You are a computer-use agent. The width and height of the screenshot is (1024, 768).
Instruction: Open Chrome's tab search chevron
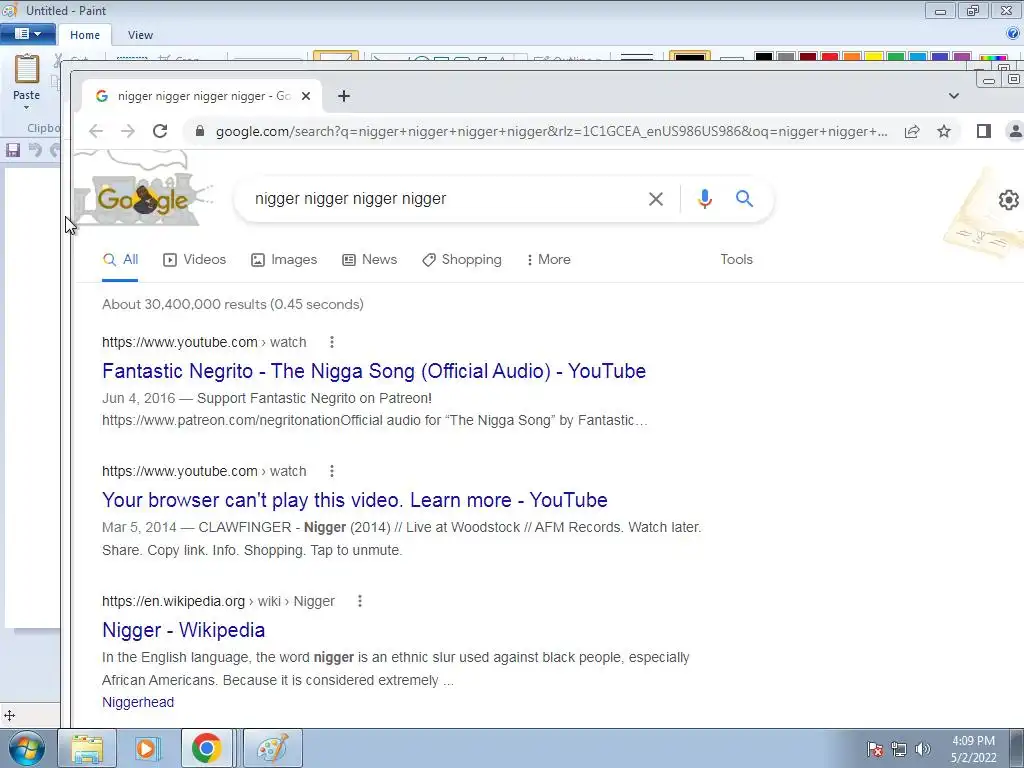[953, 96]
